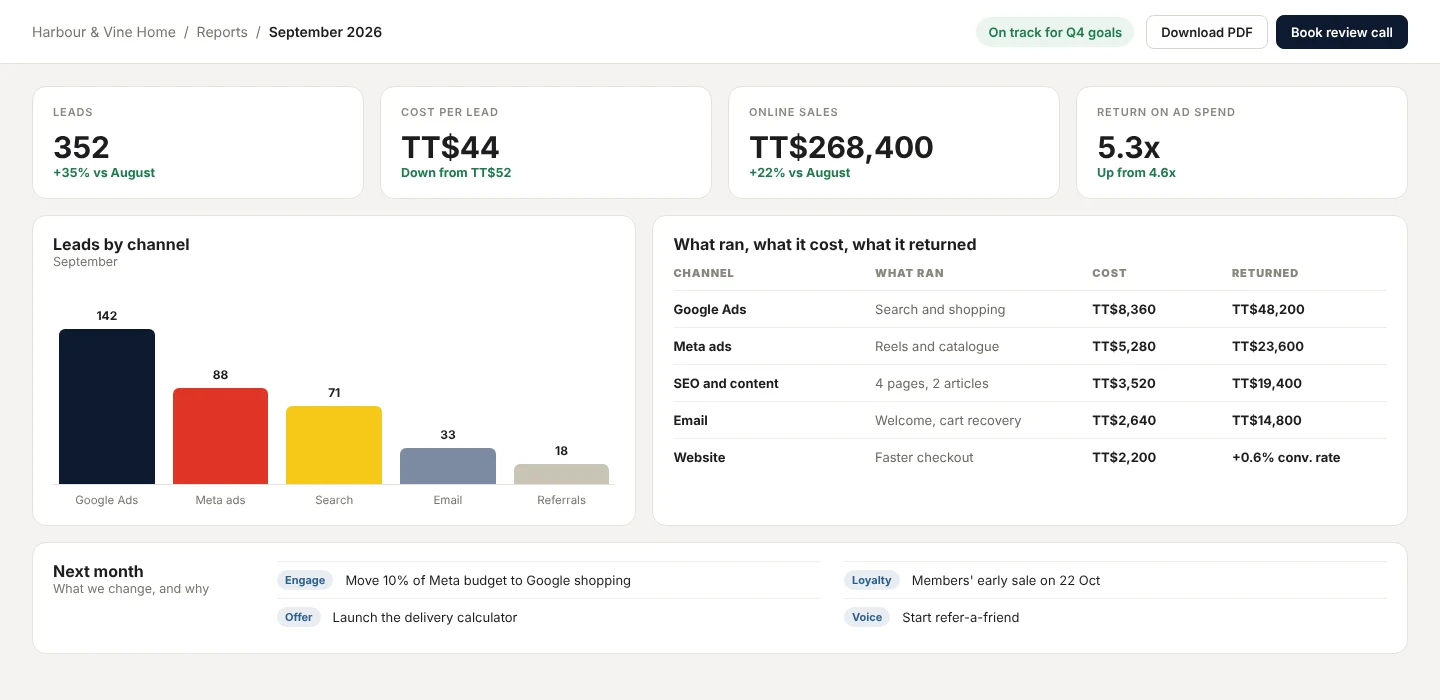Screen dimensions: 1440x700
Task: Open the Harbour & Vine Home breadcrumb
Action: click(x=104, y=32)
